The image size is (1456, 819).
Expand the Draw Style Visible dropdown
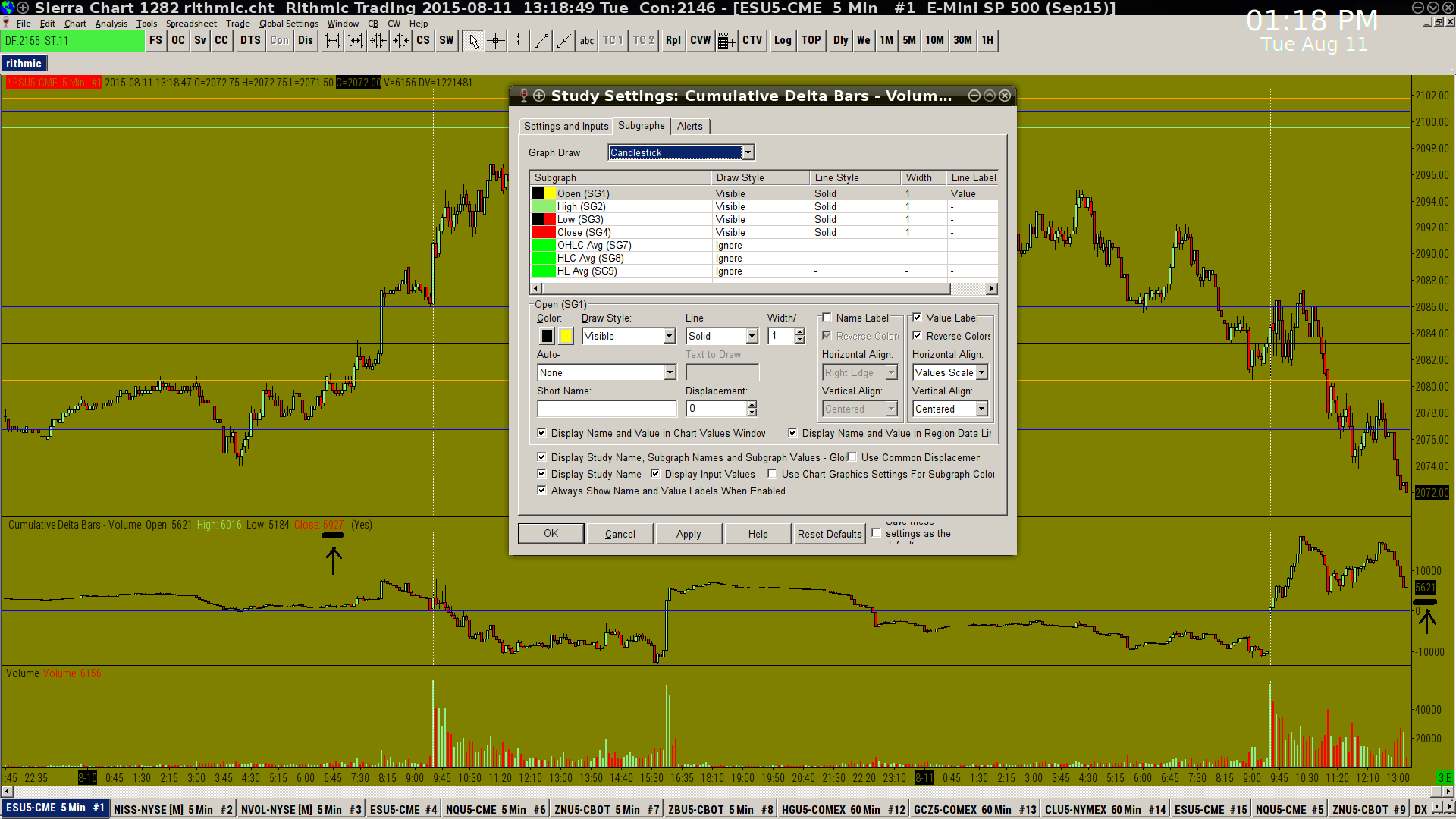[669, 336]
